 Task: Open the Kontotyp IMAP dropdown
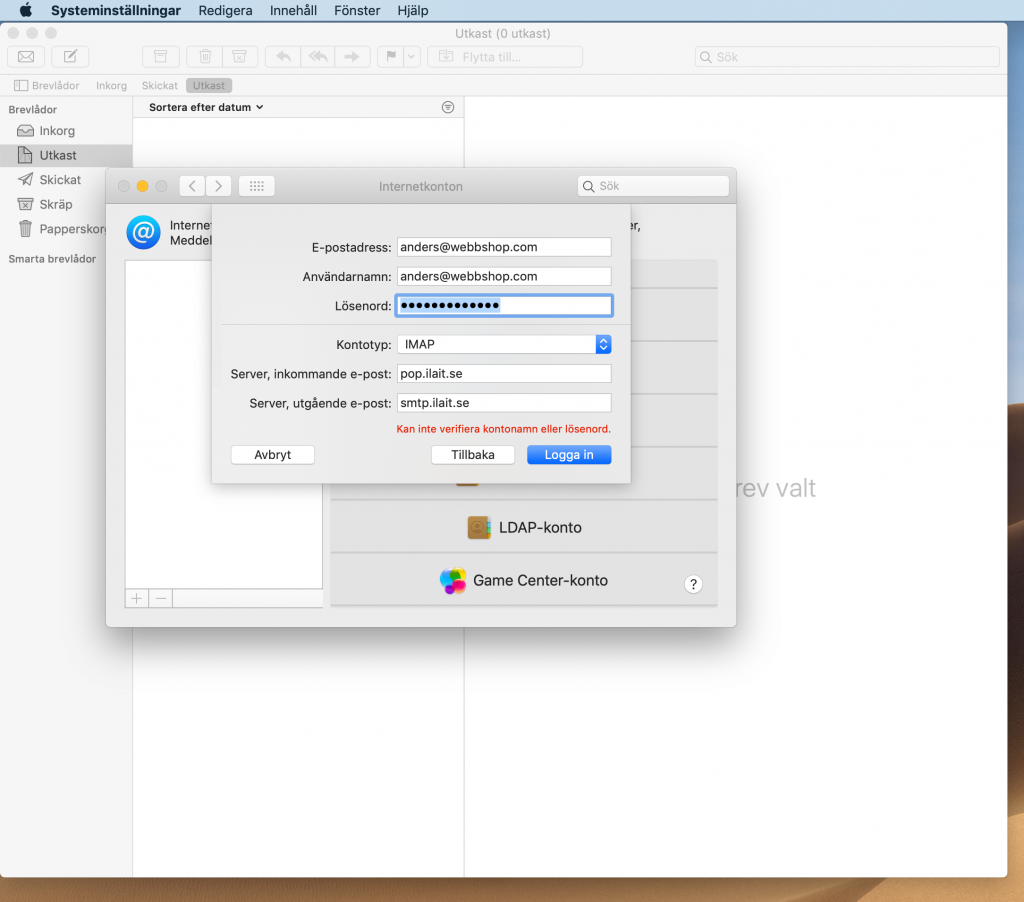coord(504,344)
